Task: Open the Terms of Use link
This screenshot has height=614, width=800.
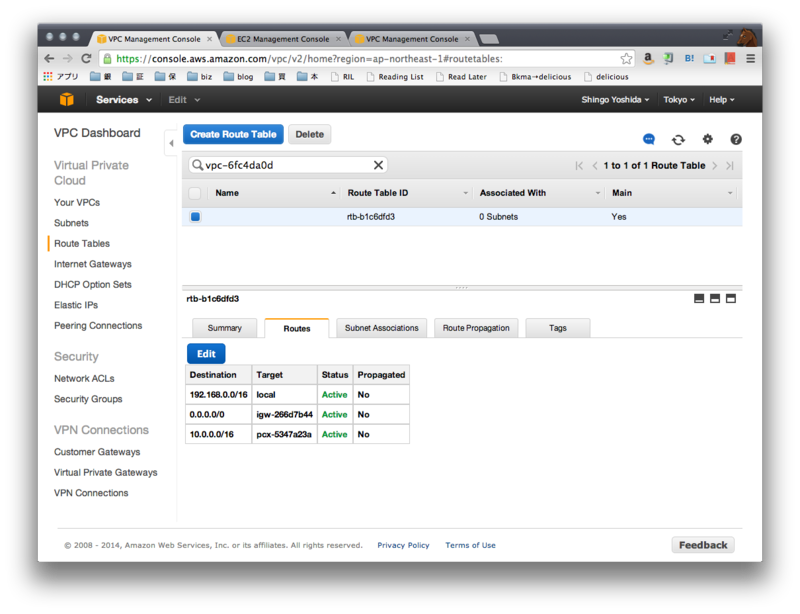Action: (470, 545)
